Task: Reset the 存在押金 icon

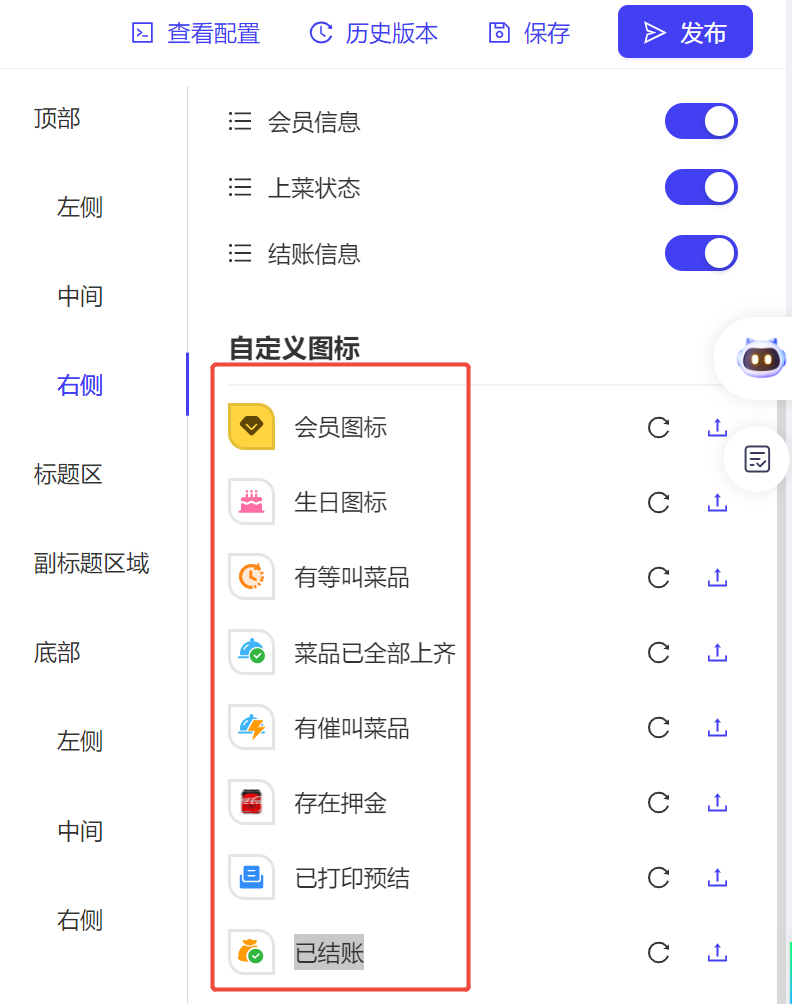Action: 658,802
